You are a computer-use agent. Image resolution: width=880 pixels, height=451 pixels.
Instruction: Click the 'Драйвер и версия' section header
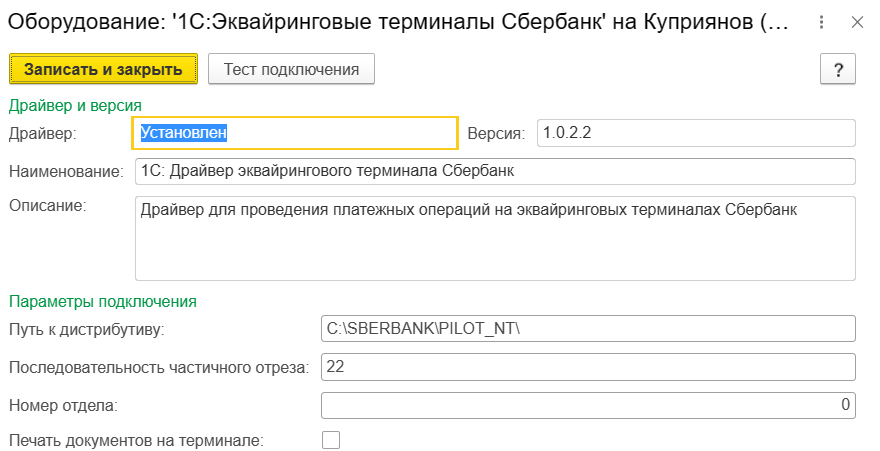(75, 104)
